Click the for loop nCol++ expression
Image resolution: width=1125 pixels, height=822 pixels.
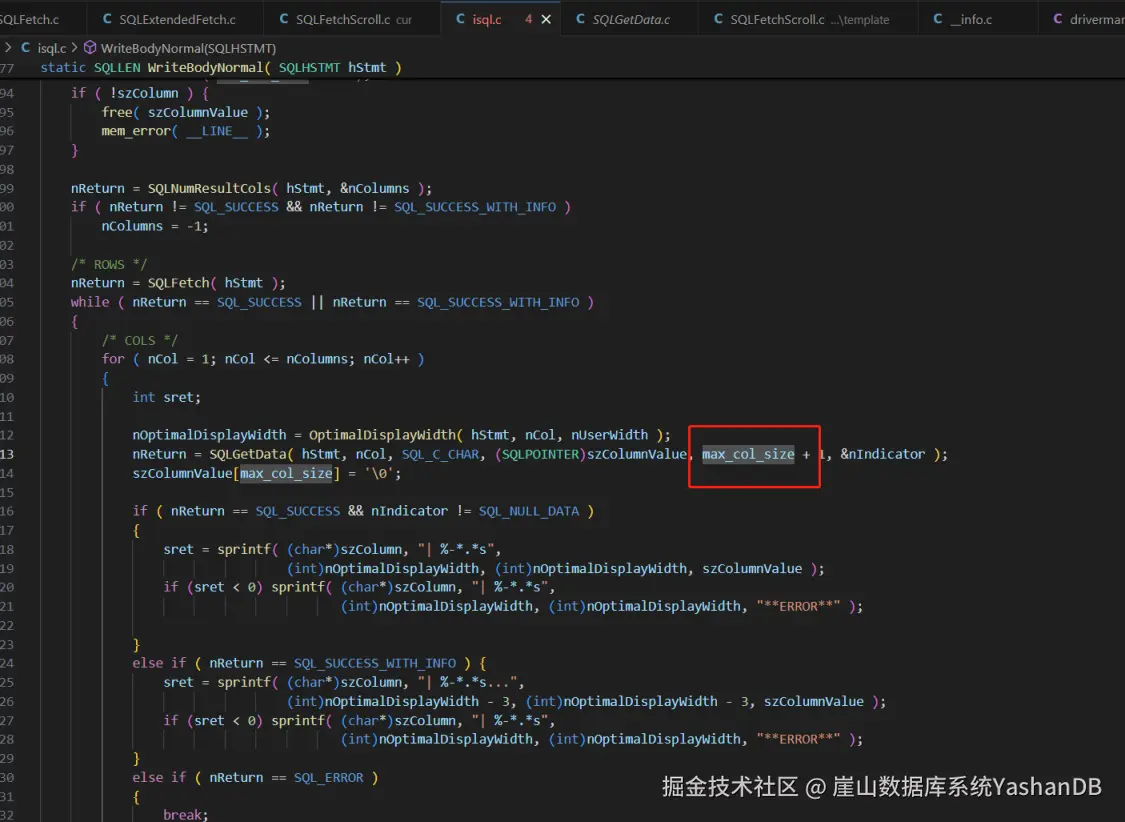tap(386, 359)
